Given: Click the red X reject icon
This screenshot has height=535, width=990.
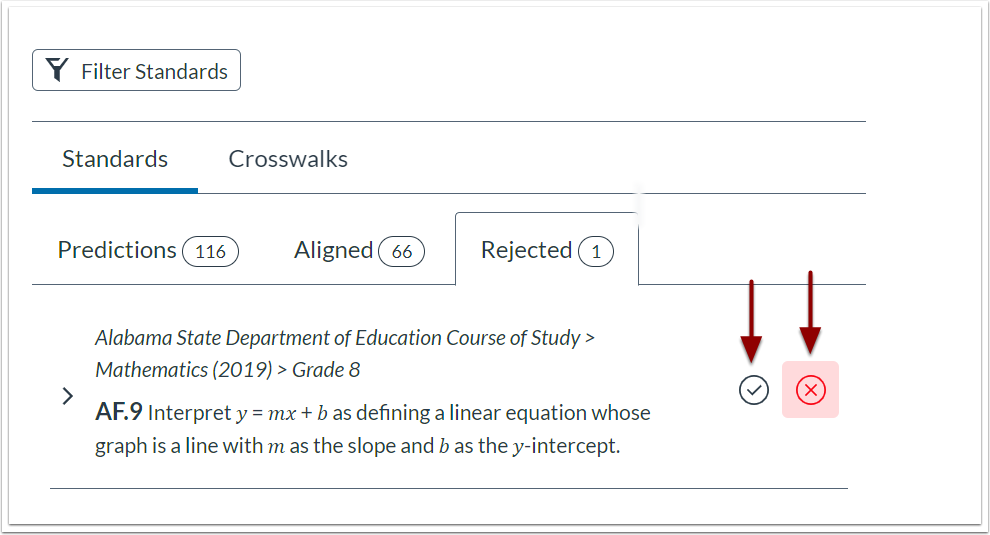Looking at the screenshot, I should click(x=811, y=390).
